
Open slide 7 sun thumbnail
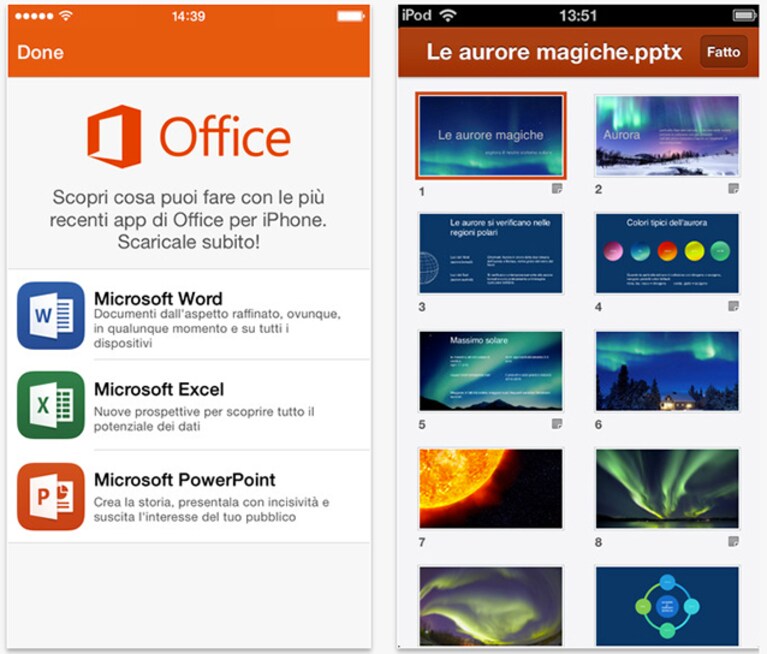click(491, 488)
